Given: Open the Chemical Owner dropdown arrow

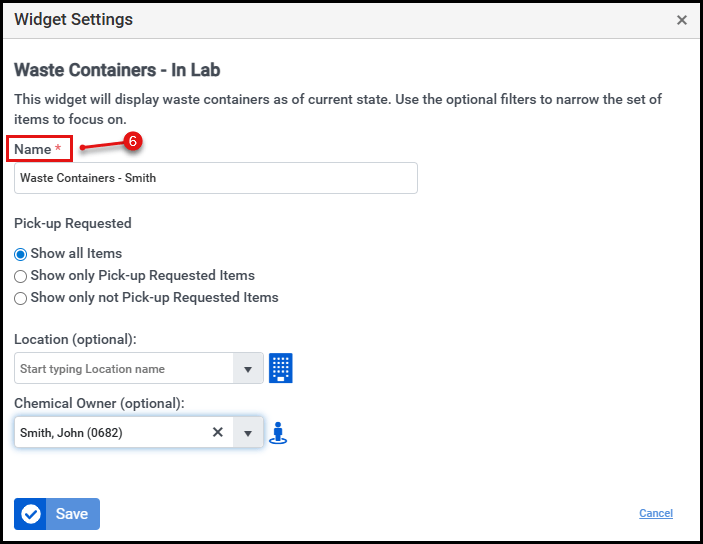Looking at the screenshot, I should click(x=248, y=433).
